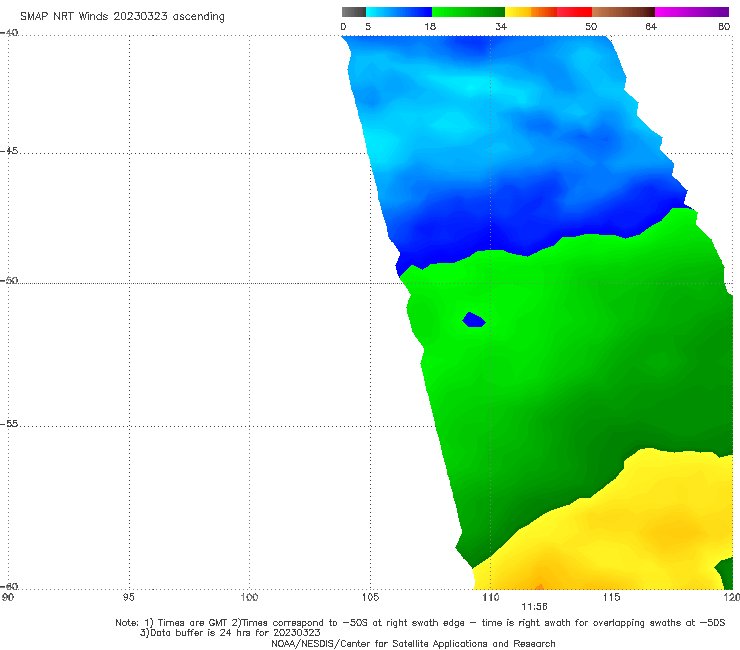
Task: Click the latitude axis label '-45'
Action: 9,151
